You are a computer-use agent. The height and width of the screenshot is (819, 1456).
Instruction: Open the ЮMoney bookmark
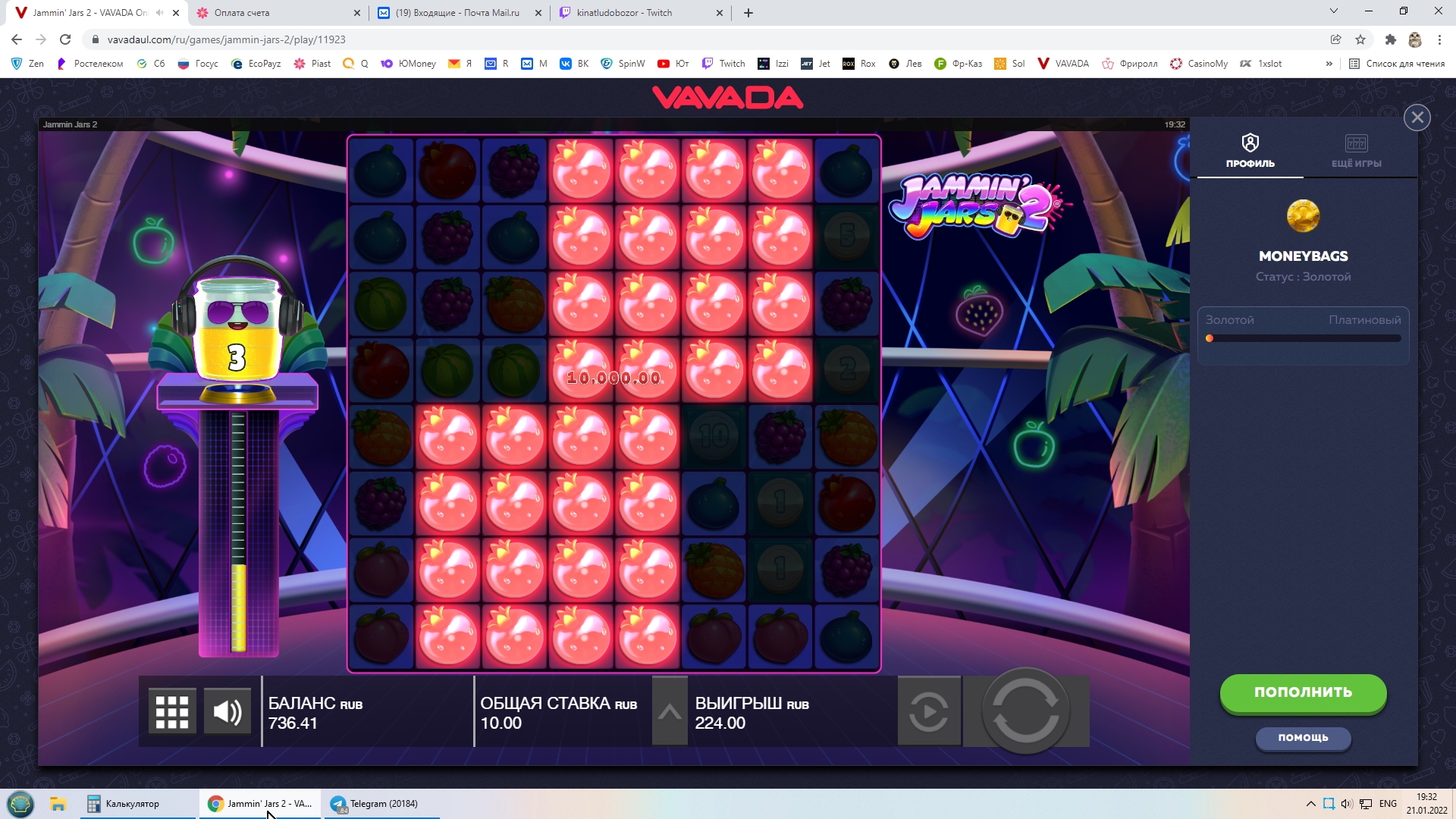pyautogui.click(x=408, y=64)
